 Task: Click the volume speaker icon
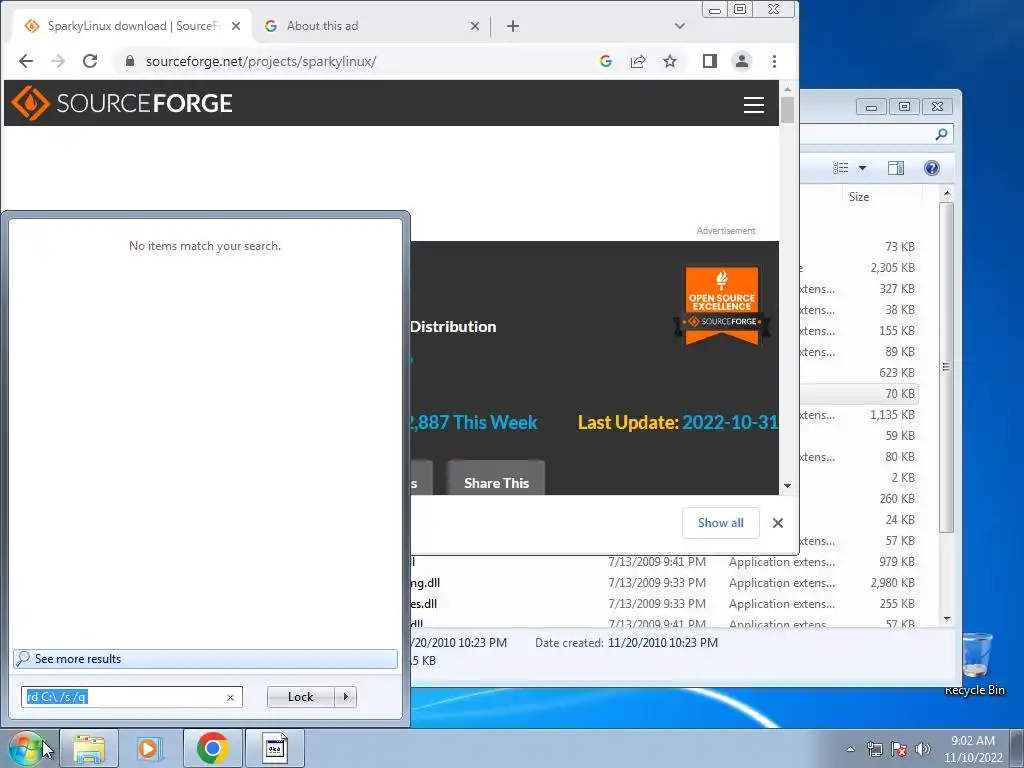(923, 749)
